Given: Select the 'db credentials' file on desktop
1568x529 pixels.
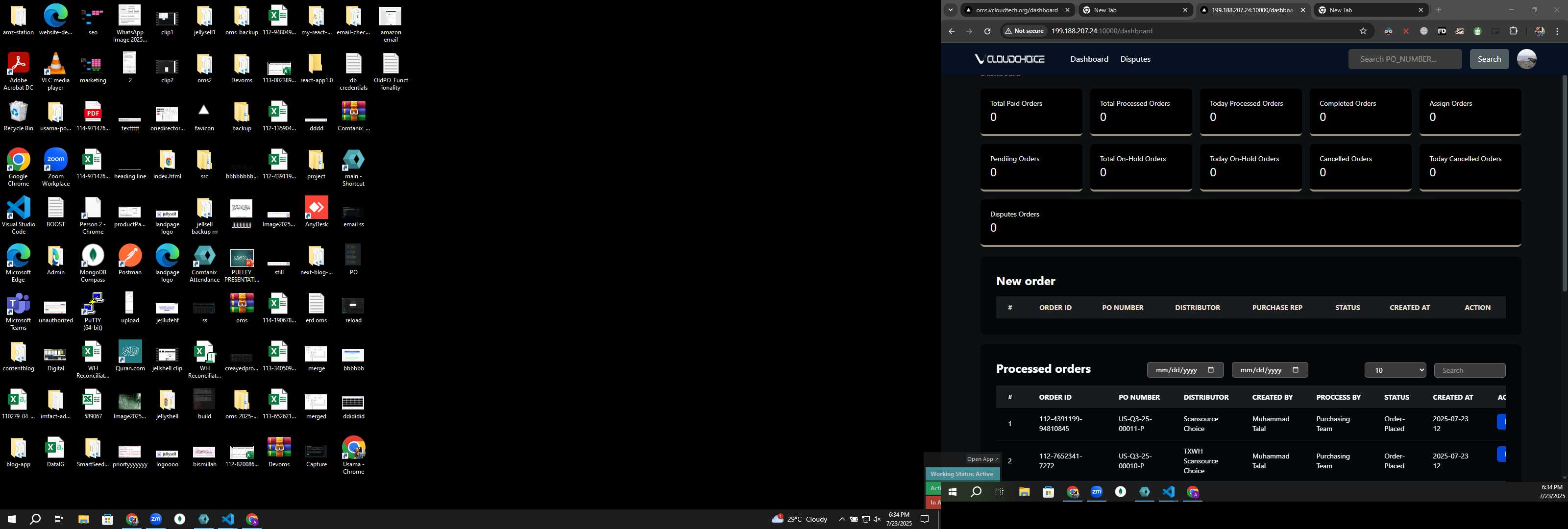Looking at the screenshot, I should (x=353, y=71).
